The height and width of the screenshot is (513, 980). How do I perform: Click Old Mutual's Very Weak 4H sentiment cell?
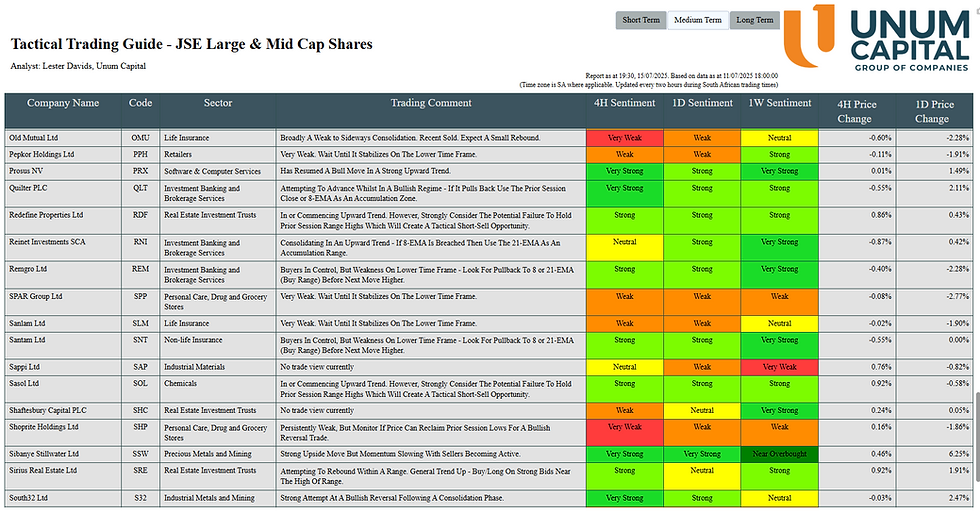tap(624, 137)
